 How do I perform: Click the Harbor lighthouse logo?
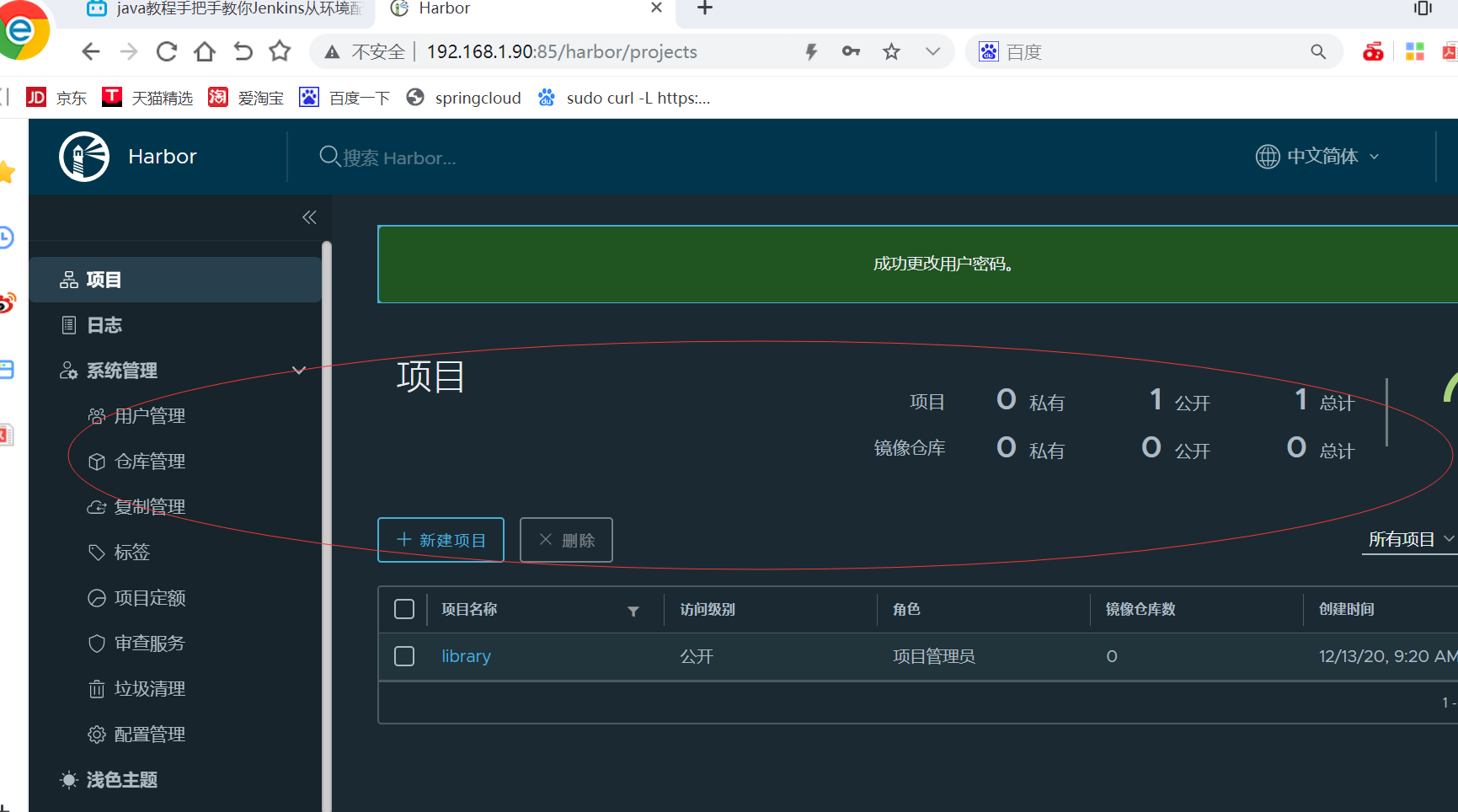[84, 157]
